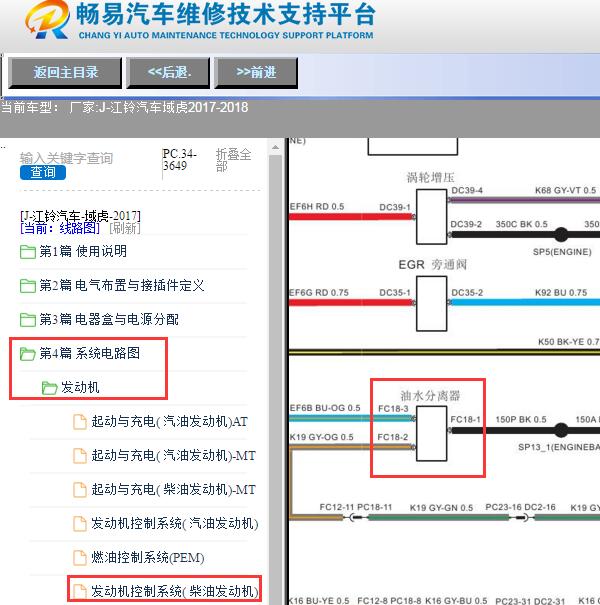Image resolution: width=600 pixels, height=605 pixels.
Task: Click the EF6H RD 0.5 wire label
Action: 317,206
